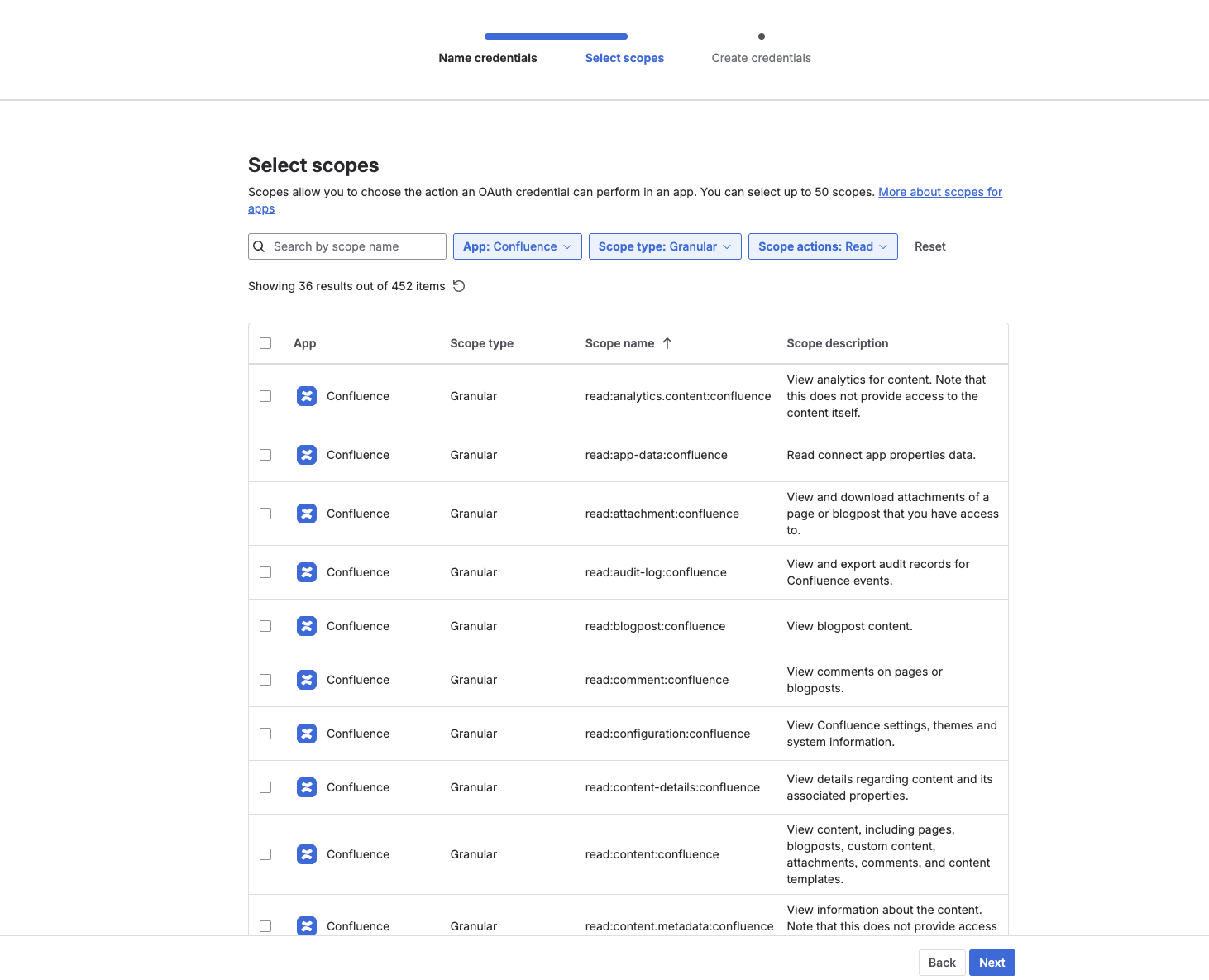Click the read:app-data:confluence scope name
Image resolution: width=1209 pixels, height=980 pixels.
pos(657,455)
